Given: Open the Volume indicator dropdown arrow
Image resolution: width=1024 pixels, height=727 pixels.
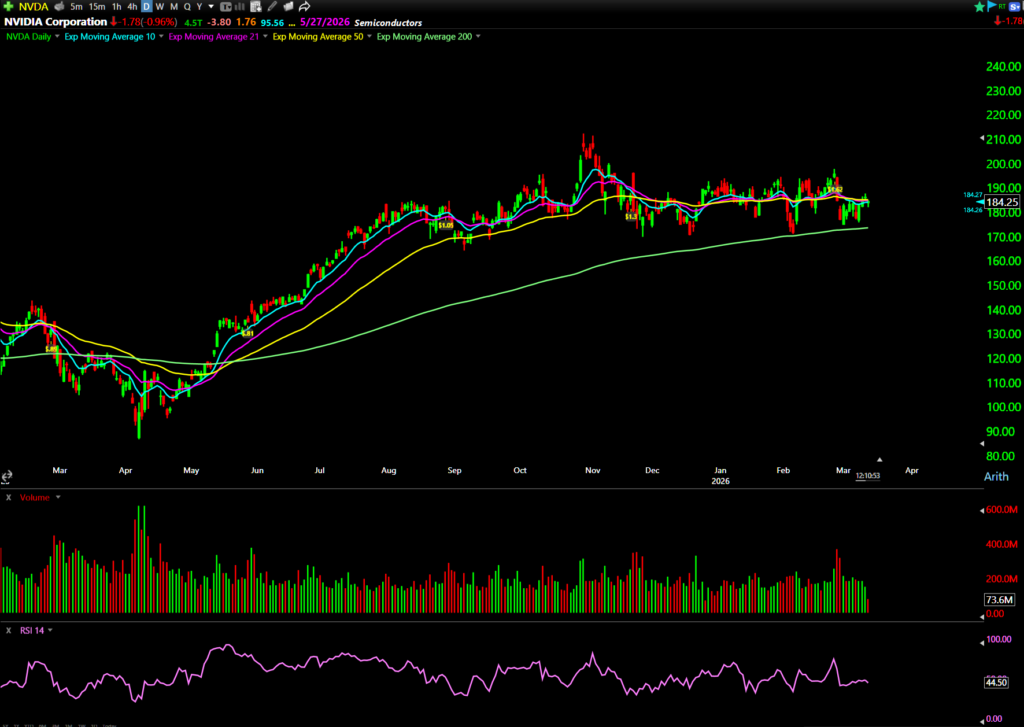Looking at the screenshot, I should [x=58, y=497].
